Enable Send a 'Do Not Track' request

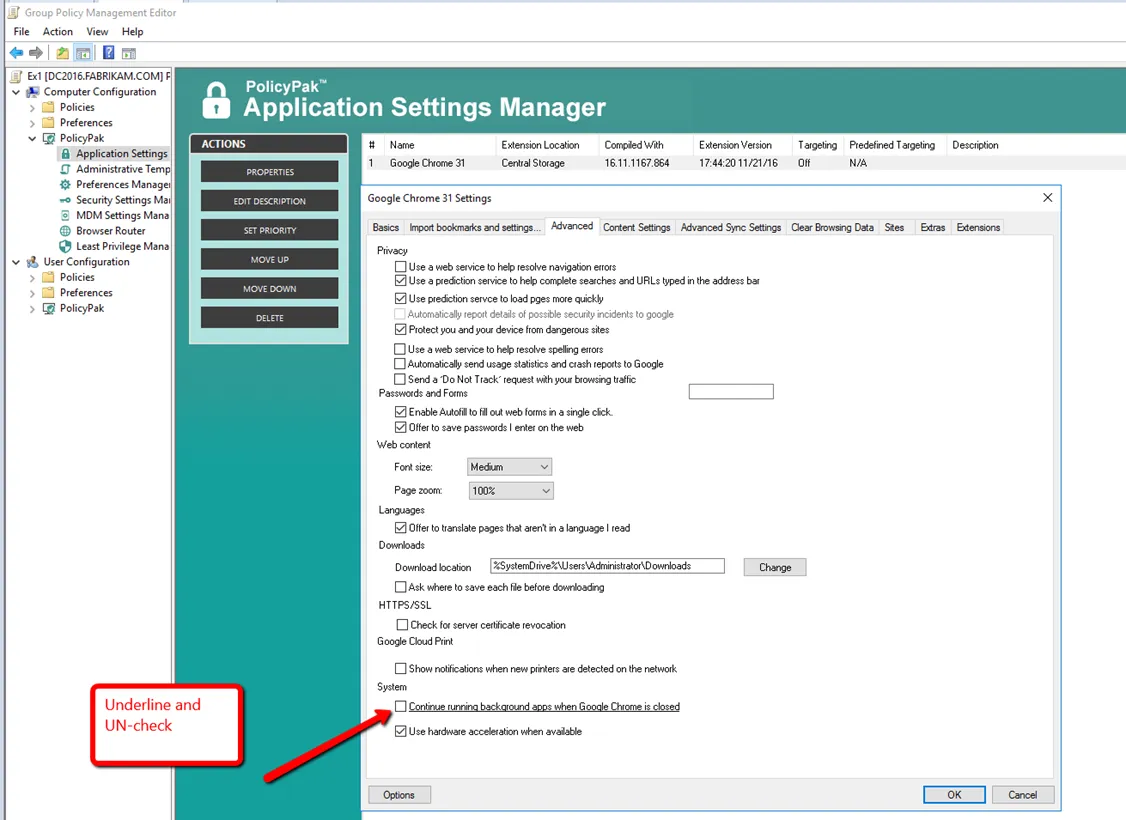tap(401, 380)
